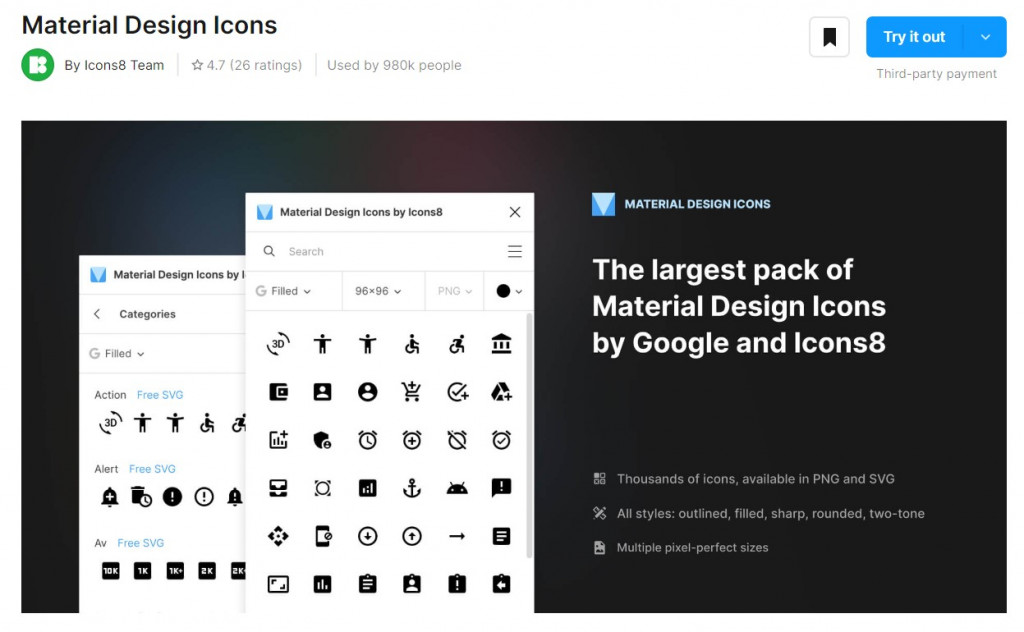Click Free SVG link next to Alert
This screenshot has width=1024, height=632.
(x=152, y=469)
